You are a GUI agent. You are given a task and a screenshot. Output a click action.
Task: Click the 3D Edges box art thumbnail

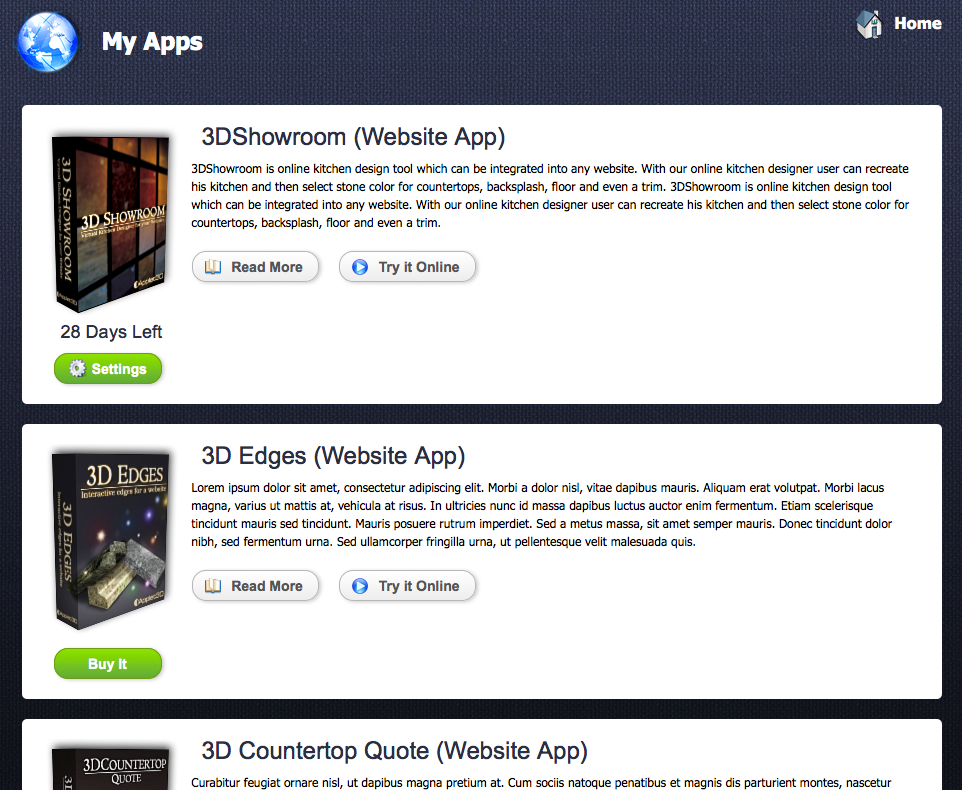(110, 538)
